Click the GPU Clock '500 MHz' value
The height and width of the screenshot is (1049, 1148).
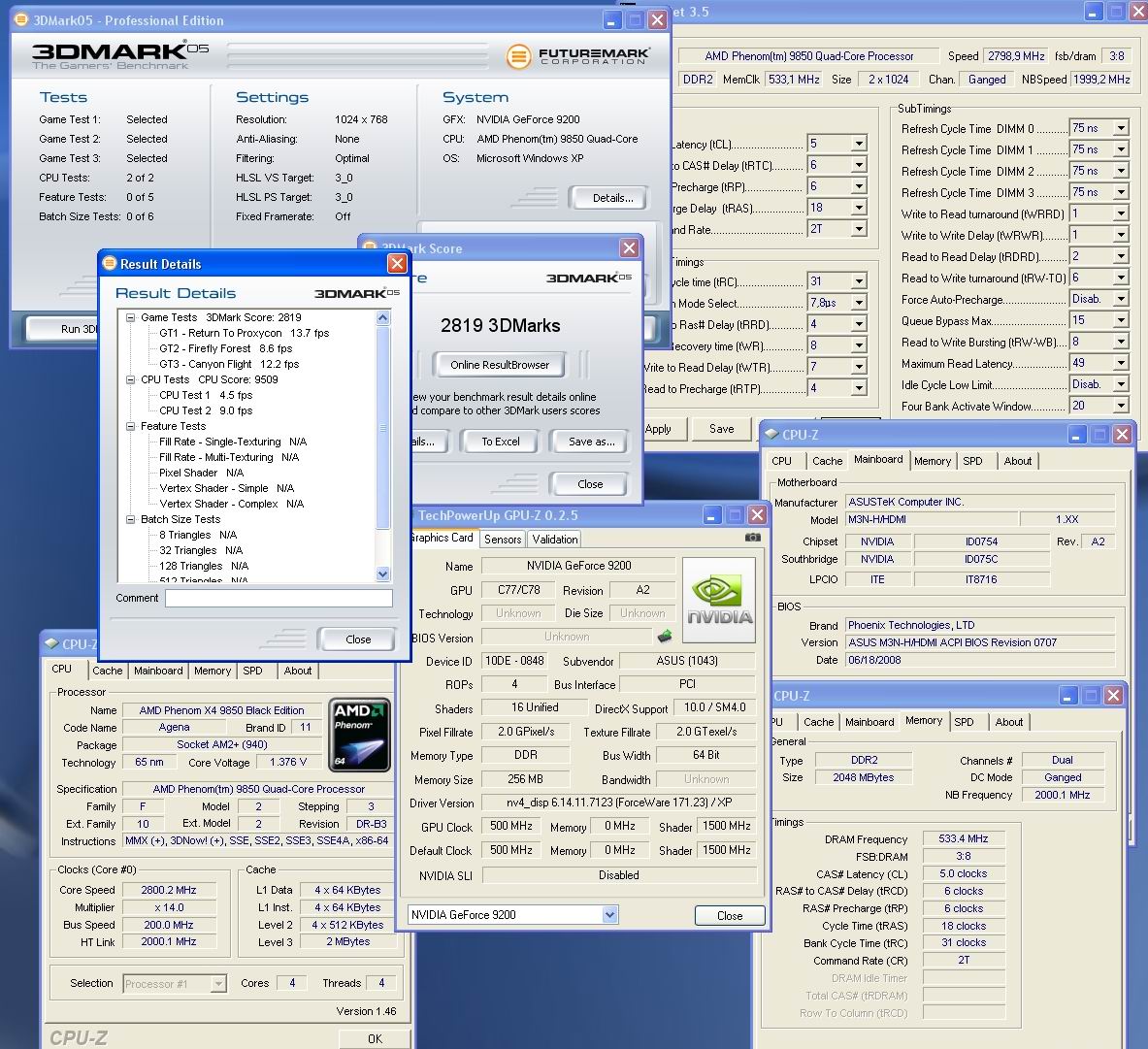pos(511,827)
